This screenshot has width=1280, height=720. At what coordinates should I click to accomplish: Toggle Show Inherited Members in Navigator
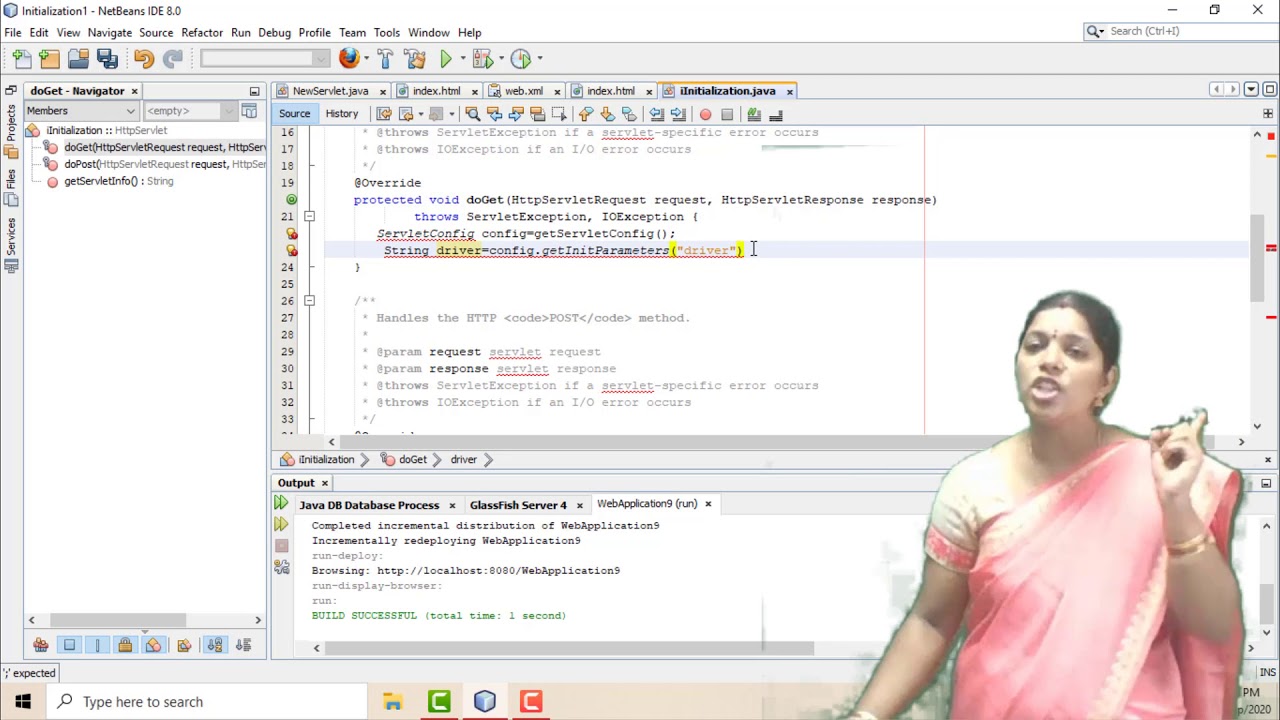click(41, 645)
